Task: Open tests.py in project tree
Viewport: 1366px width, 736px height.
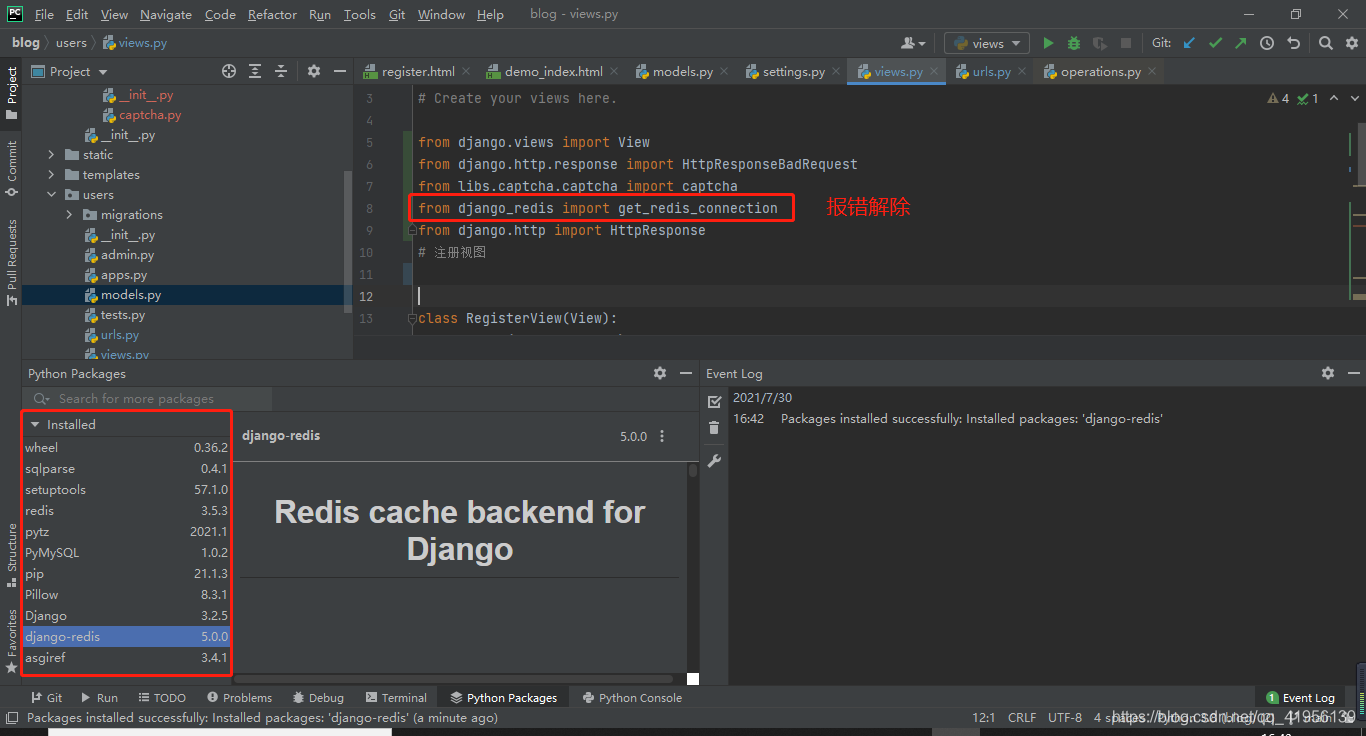Action: 122,315
